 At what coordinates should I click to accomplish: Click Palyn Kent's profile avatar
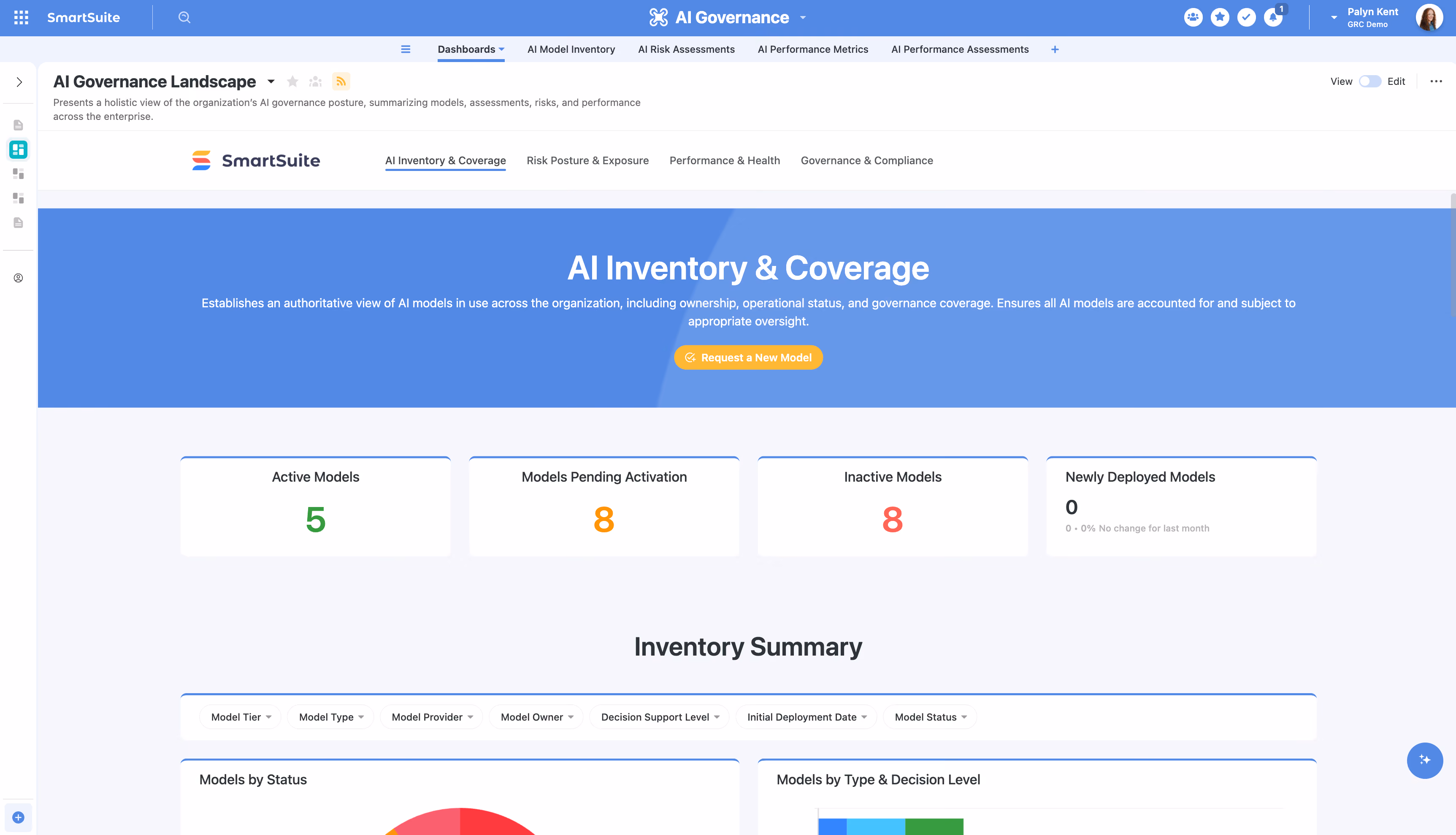1429,17
